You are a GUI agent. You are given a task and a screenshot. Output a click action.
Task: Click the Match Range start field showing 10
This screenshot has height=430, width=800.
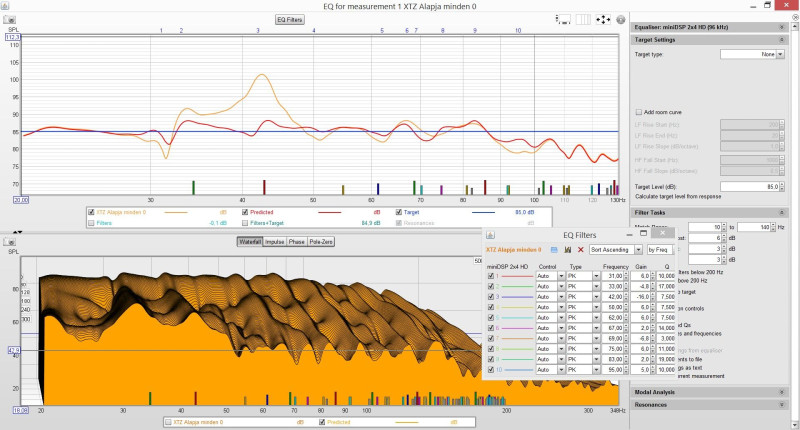pyautogui.click(x=705, y=227)
